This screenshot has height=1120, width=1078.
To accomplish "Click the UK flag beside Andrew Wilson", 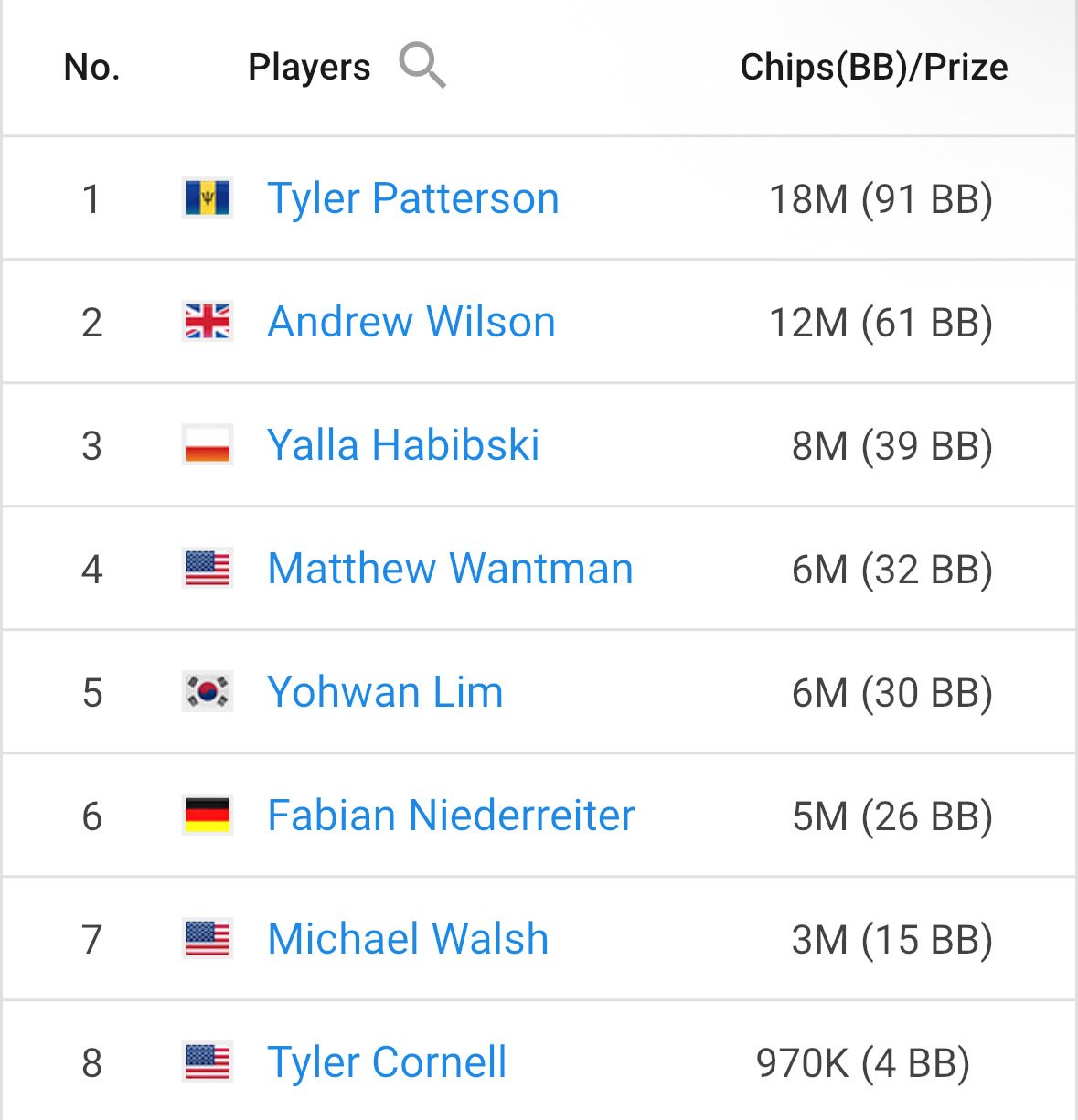I will click(208, 322).
